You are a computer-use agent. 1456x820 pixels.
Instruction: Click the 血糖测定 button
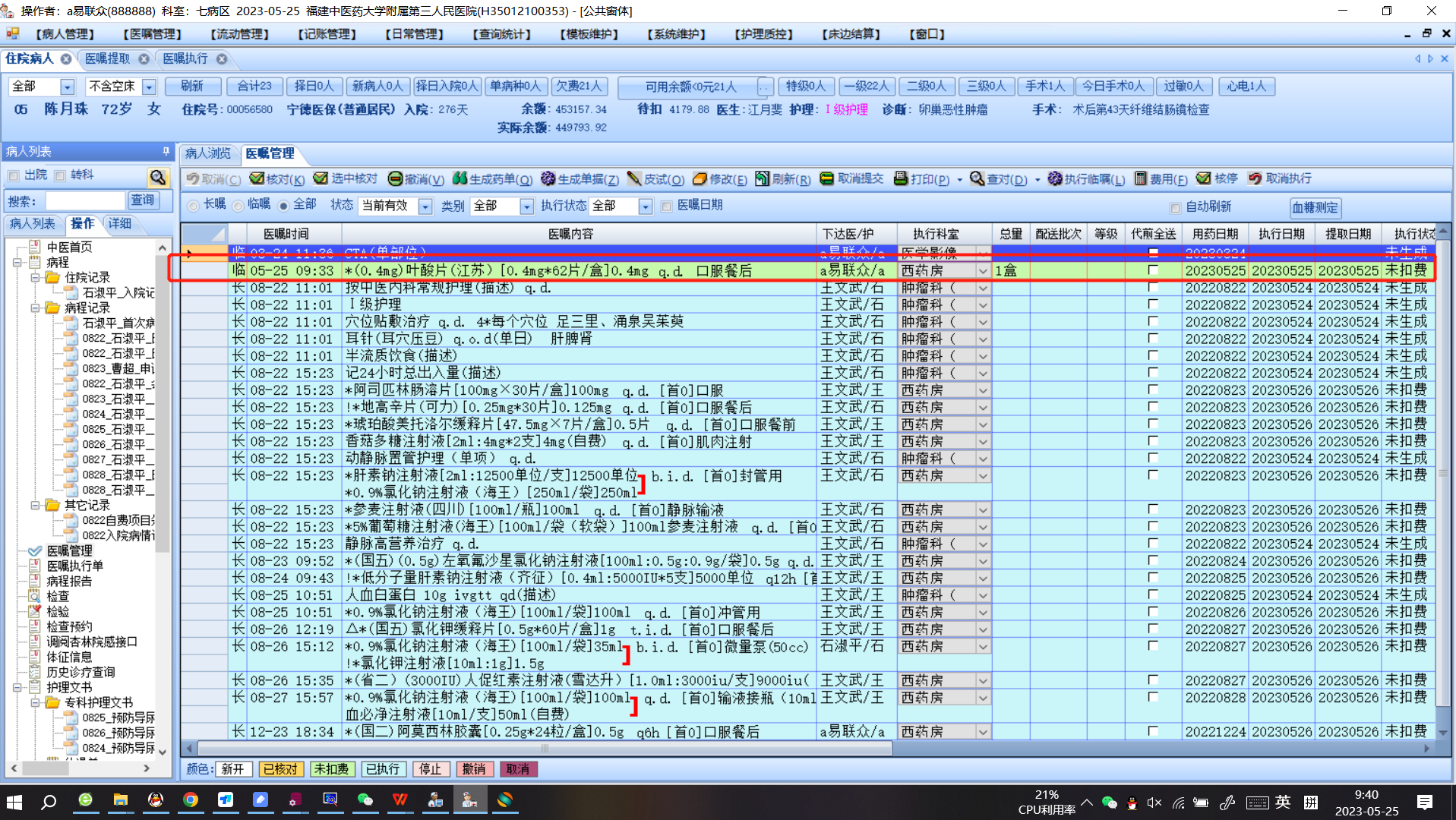pos(1314,207)
